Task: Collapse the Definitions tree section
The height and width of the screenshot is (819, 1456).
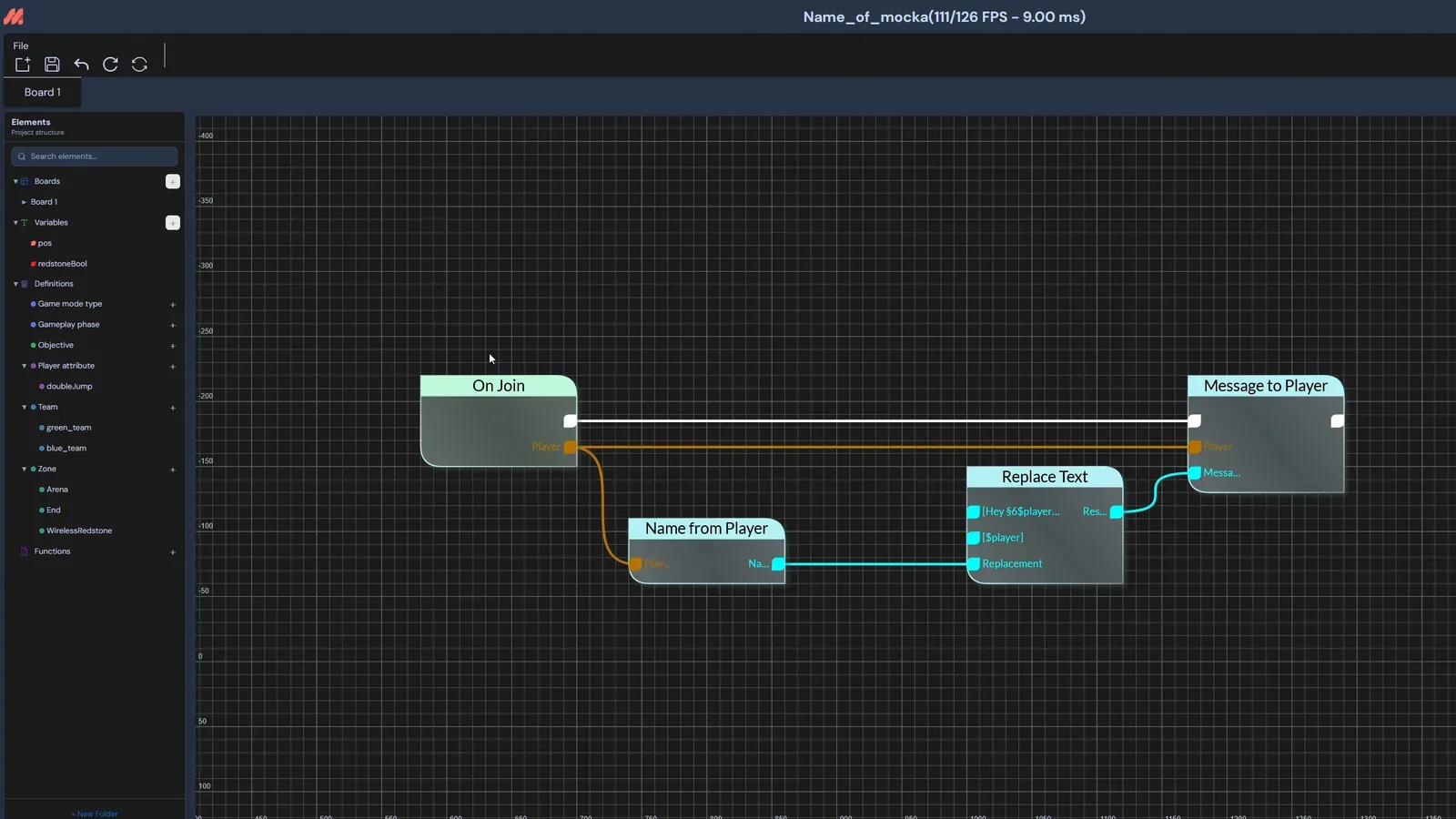Action: (x=15, y=284)
